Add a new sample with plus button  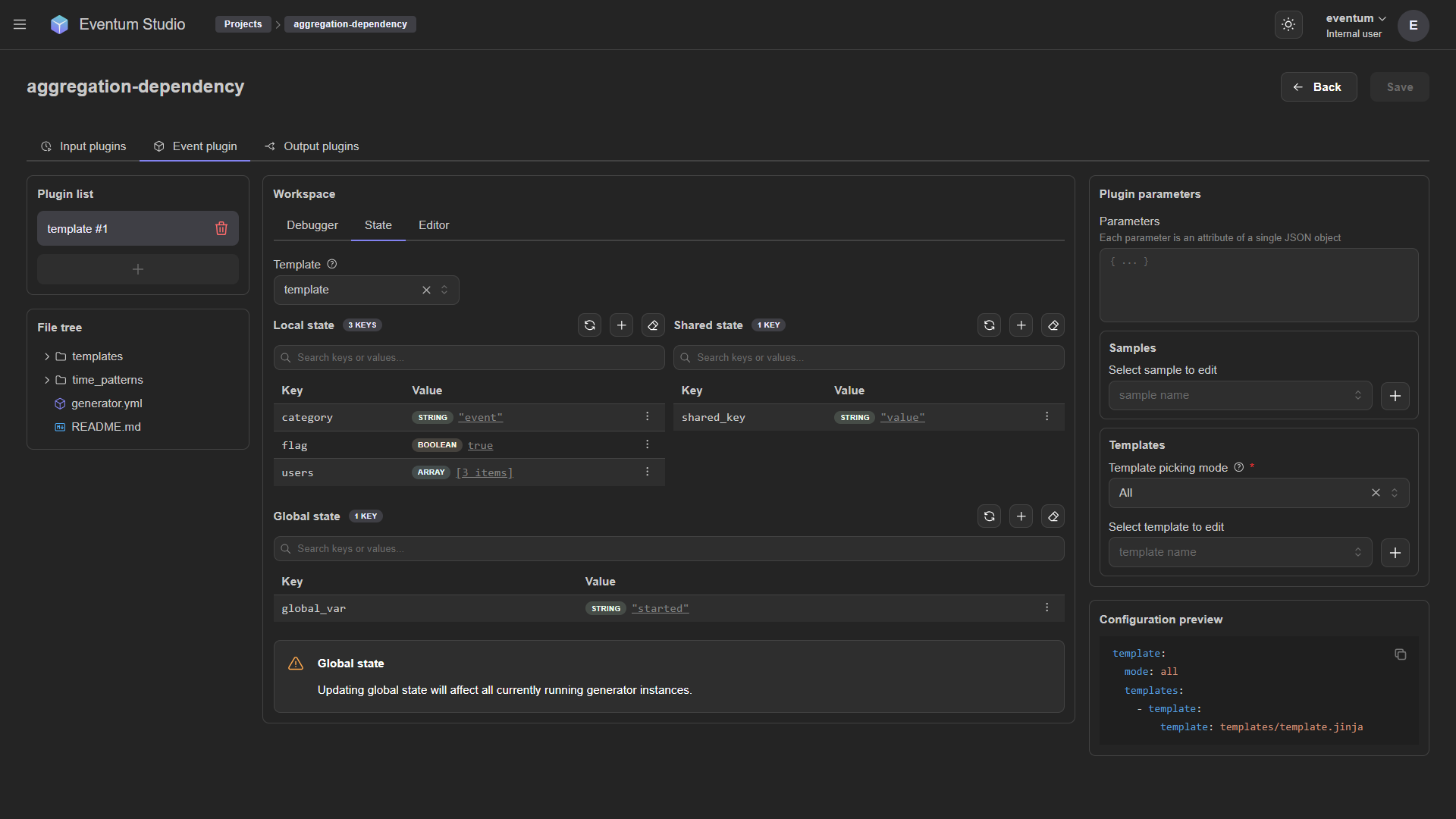pyautogui.click(x=1395, y=396)
